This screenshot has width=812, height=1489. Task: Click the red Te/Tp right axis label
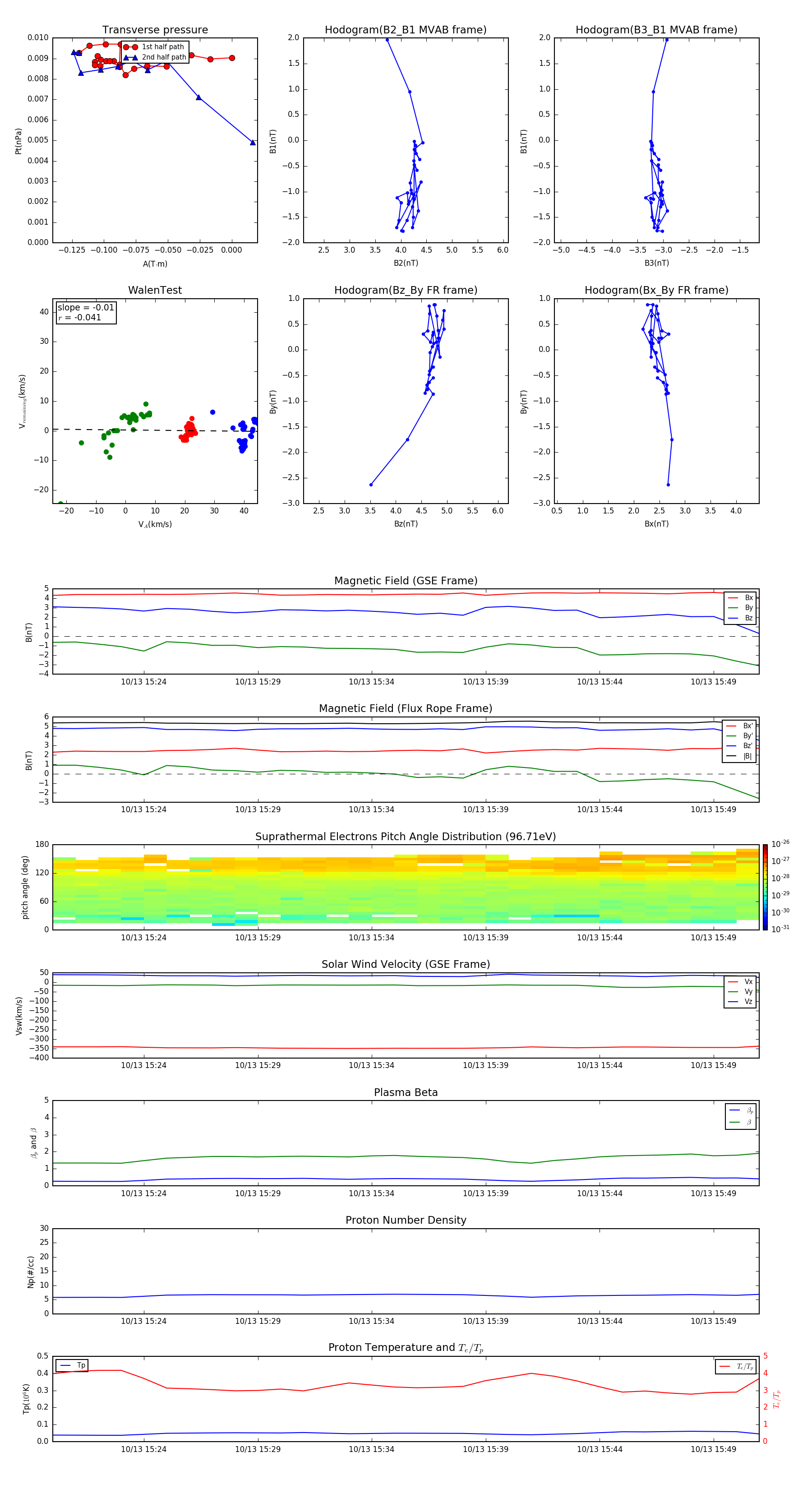point(777,1399)
